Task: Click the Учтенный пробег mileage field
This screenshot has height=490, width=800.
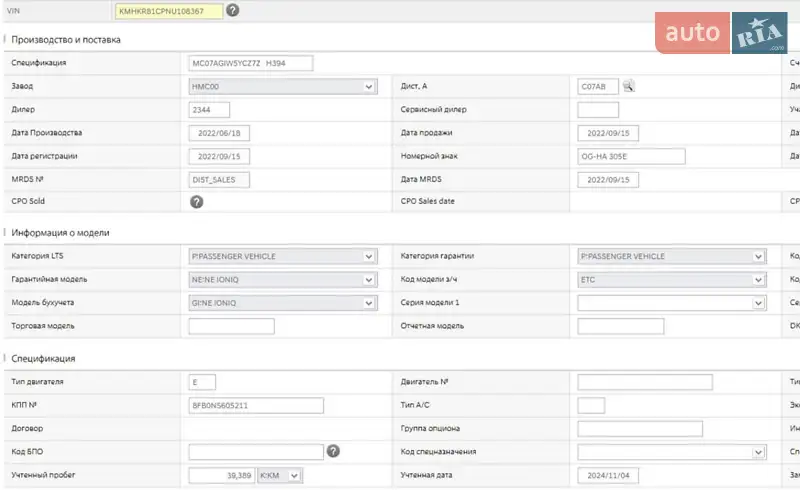Action: pos(221,475)
